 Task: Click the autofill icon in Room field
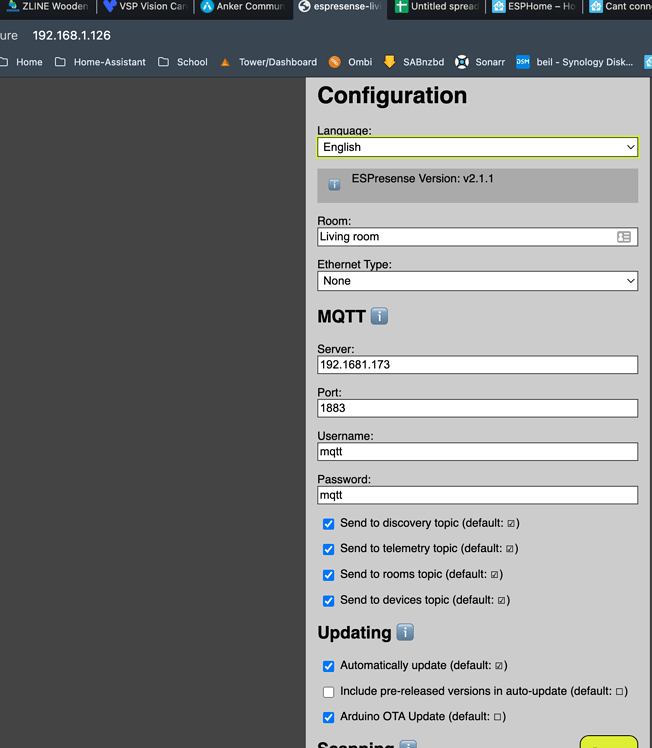point(624,237)
